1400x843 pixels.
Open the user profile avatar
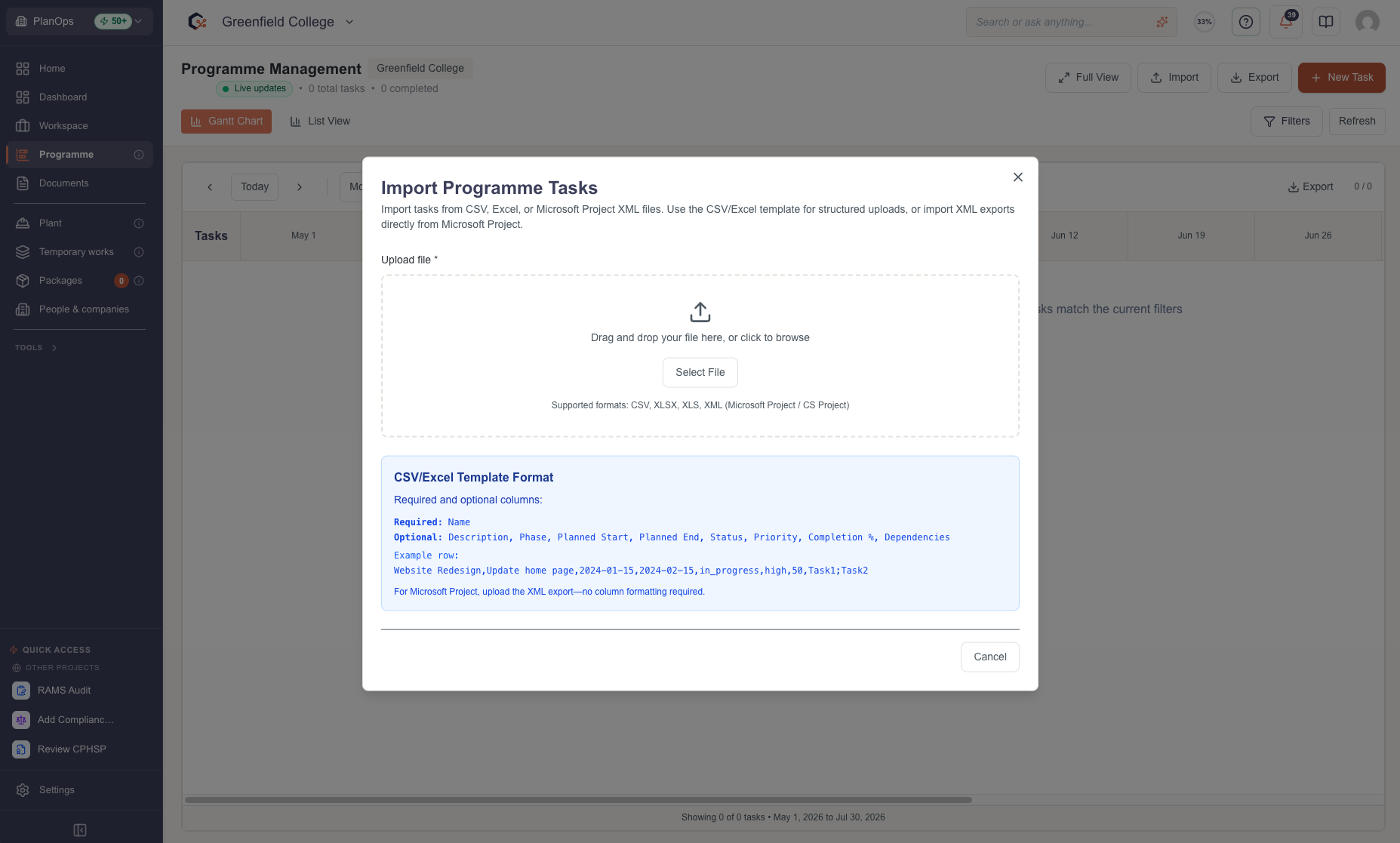click(1368, 22)
